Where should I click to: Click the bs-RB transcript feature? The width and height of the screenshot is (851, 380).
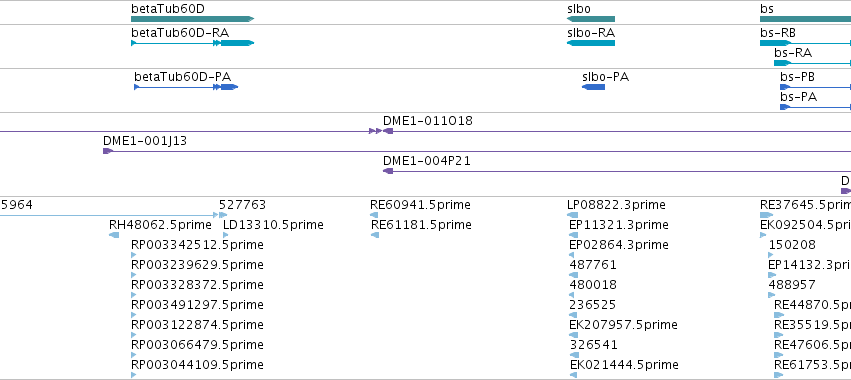[x=805, y=43]
